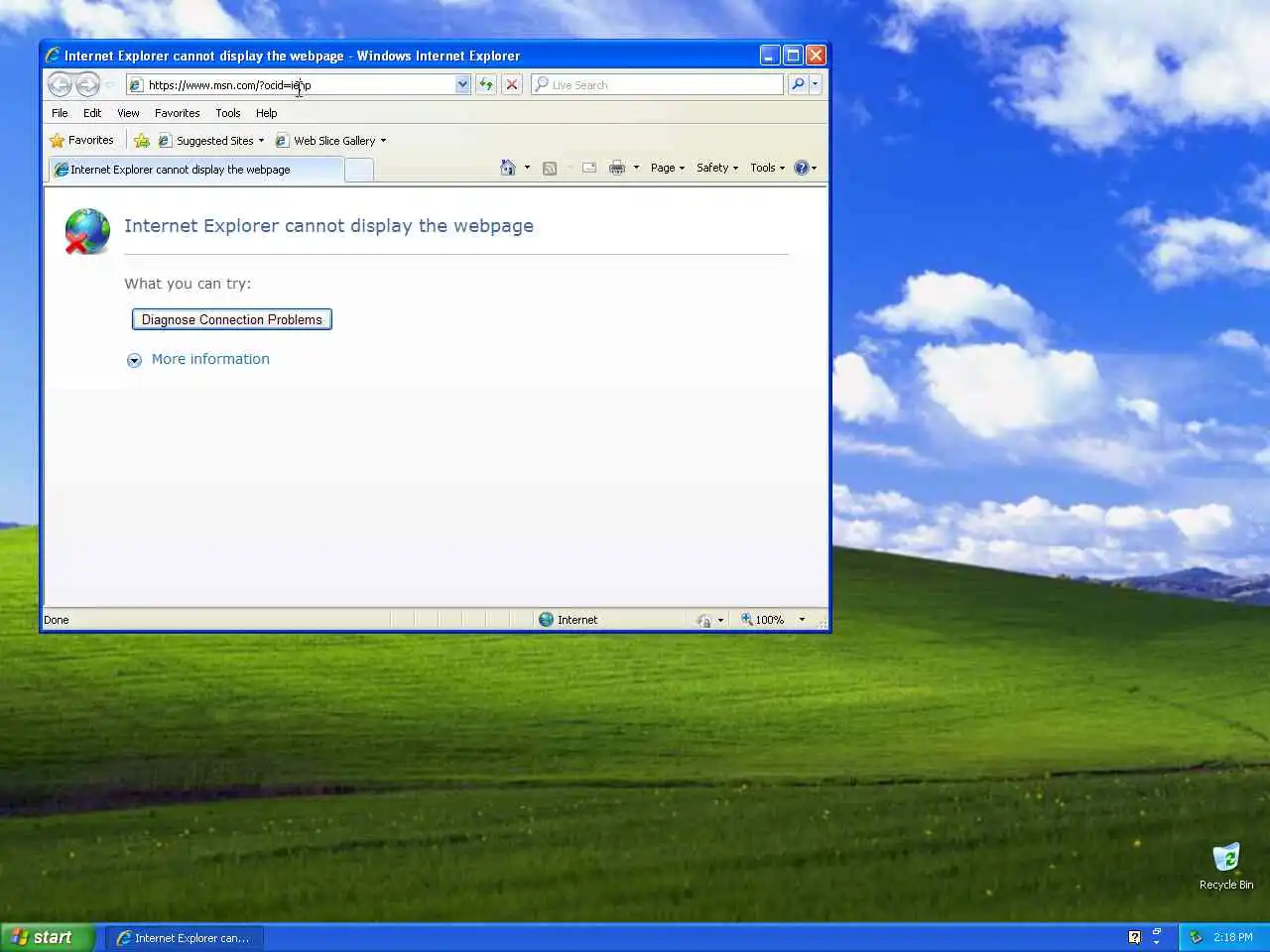Open Web Slice Gallery link

[325, 141]
